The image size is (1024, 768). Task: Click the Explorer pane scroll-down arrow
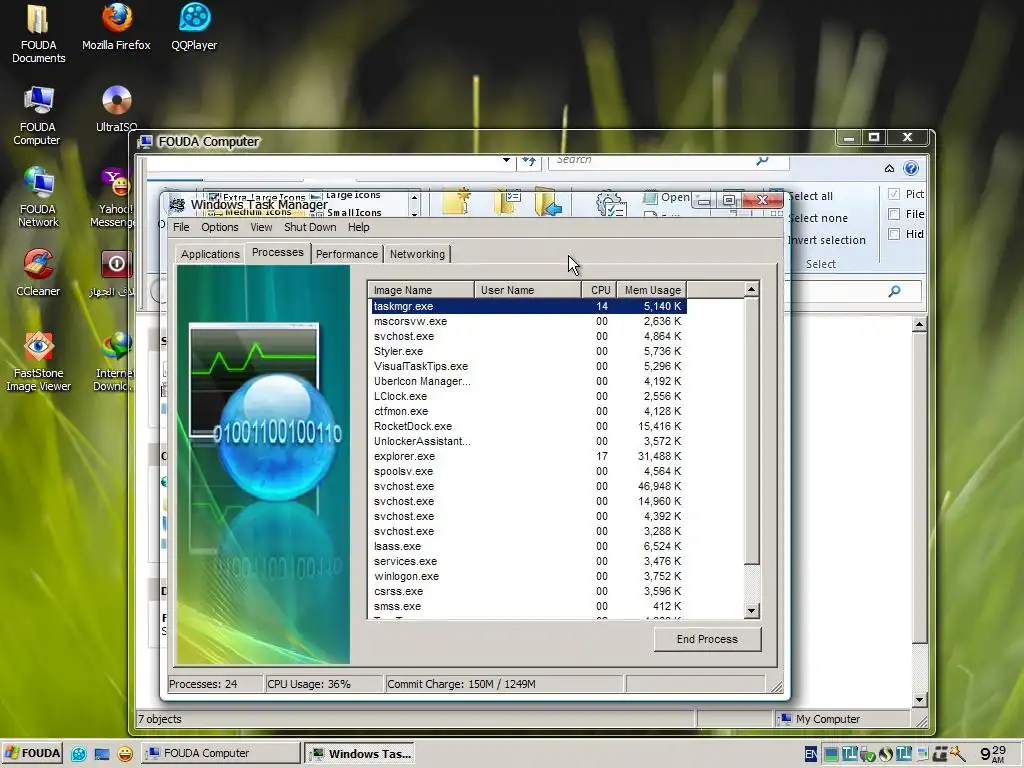click(x=920, y=700)
